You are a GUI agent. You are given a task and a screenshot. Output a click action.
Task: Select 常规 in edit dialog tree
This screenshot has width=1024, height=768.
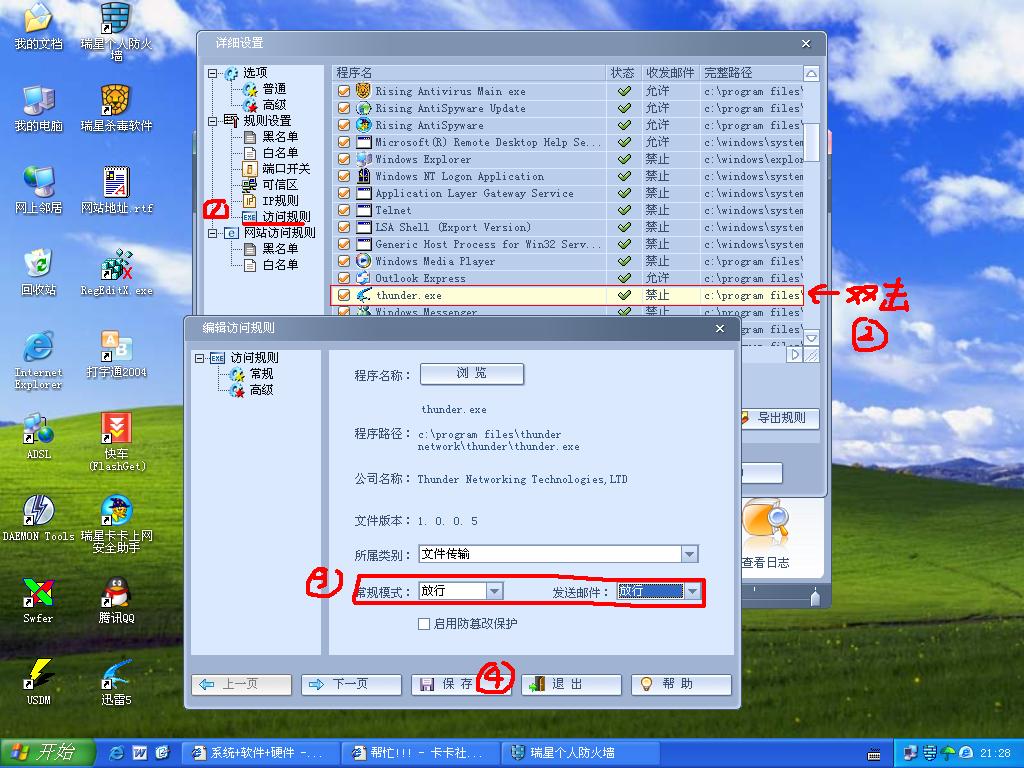pyautogui.click(x=261, y=374)
